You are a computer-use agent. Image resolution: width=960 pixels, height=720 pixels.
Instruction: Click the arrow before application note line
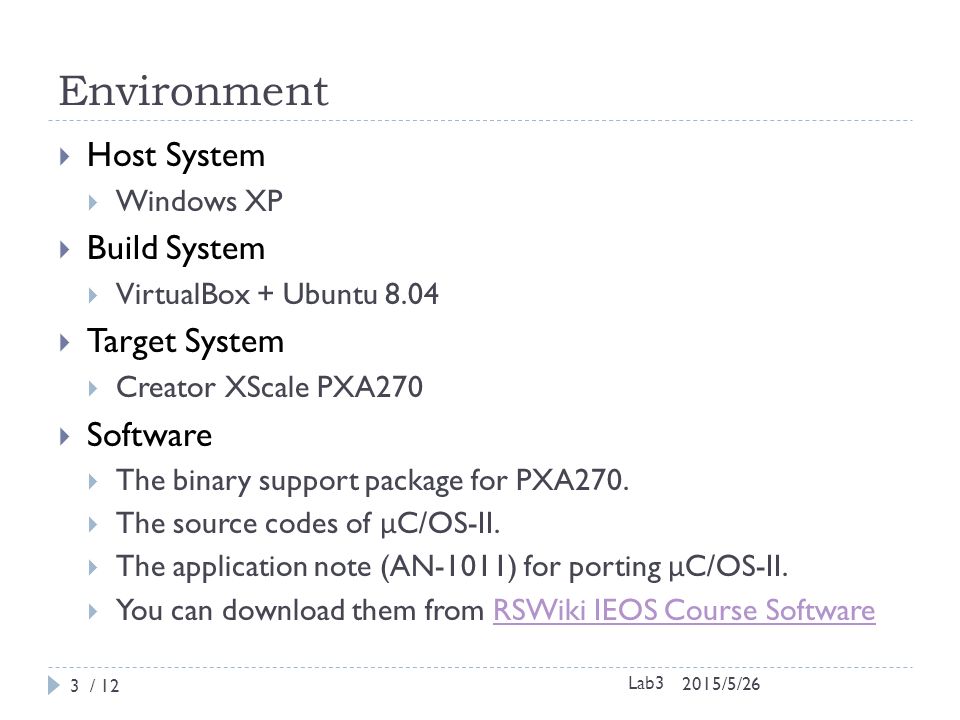92,568
